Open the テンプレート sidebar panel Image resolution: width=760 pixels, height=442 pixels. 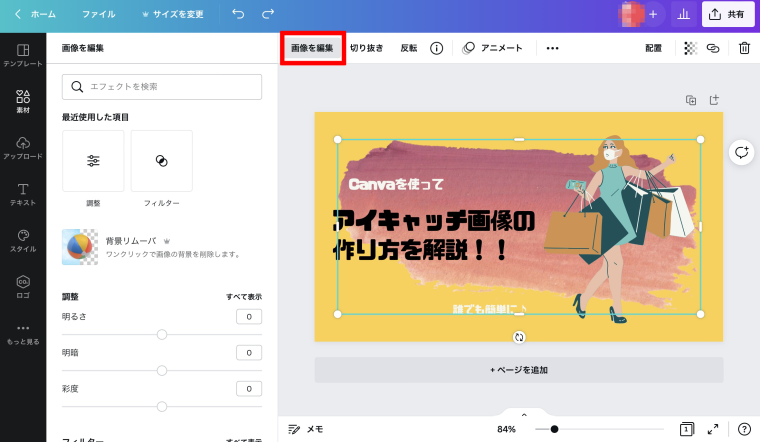[x=23, y=55]
